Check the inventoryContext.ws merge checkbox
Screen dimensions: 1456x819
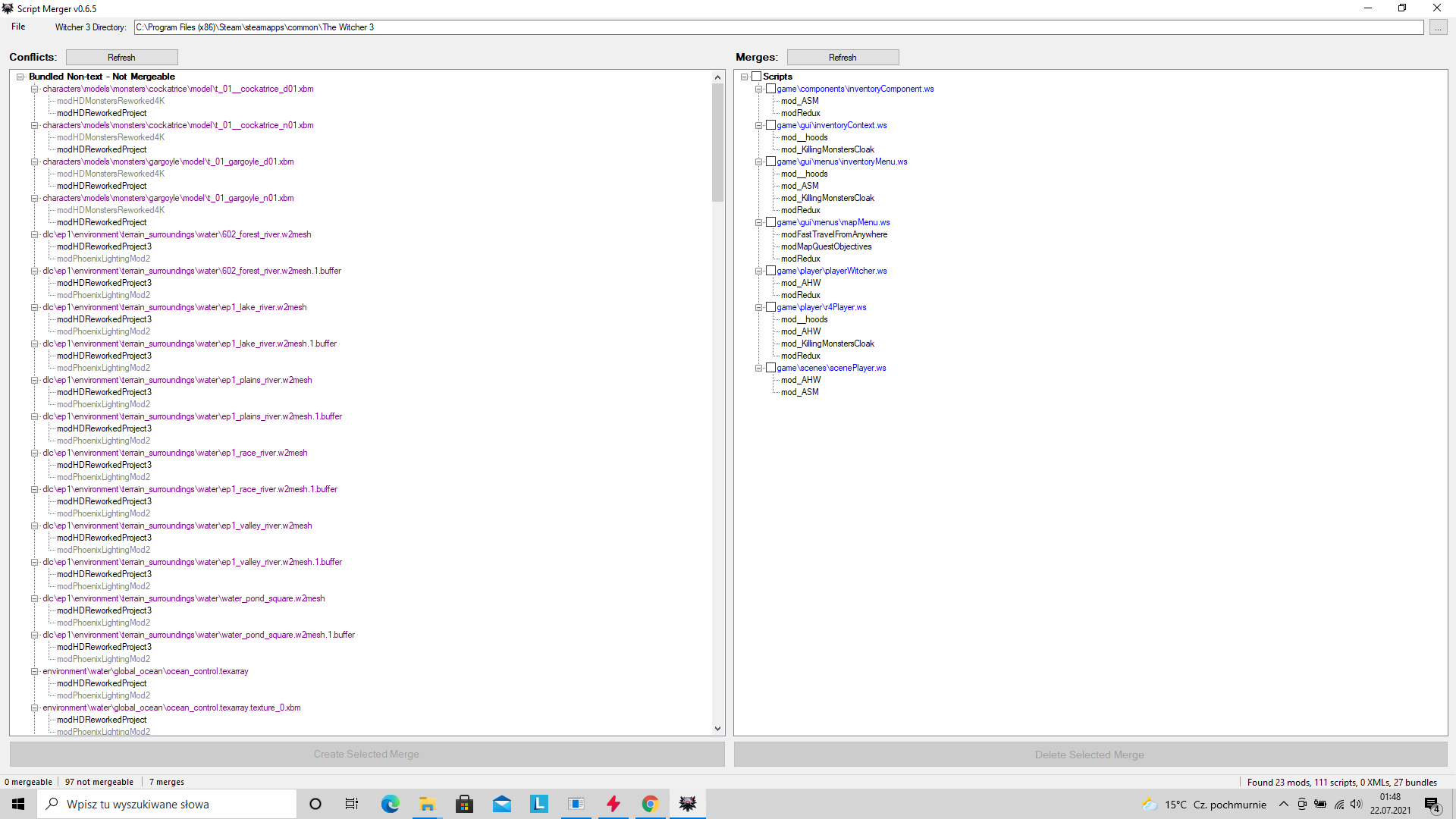pyautogui.click(x=770, y=125)
